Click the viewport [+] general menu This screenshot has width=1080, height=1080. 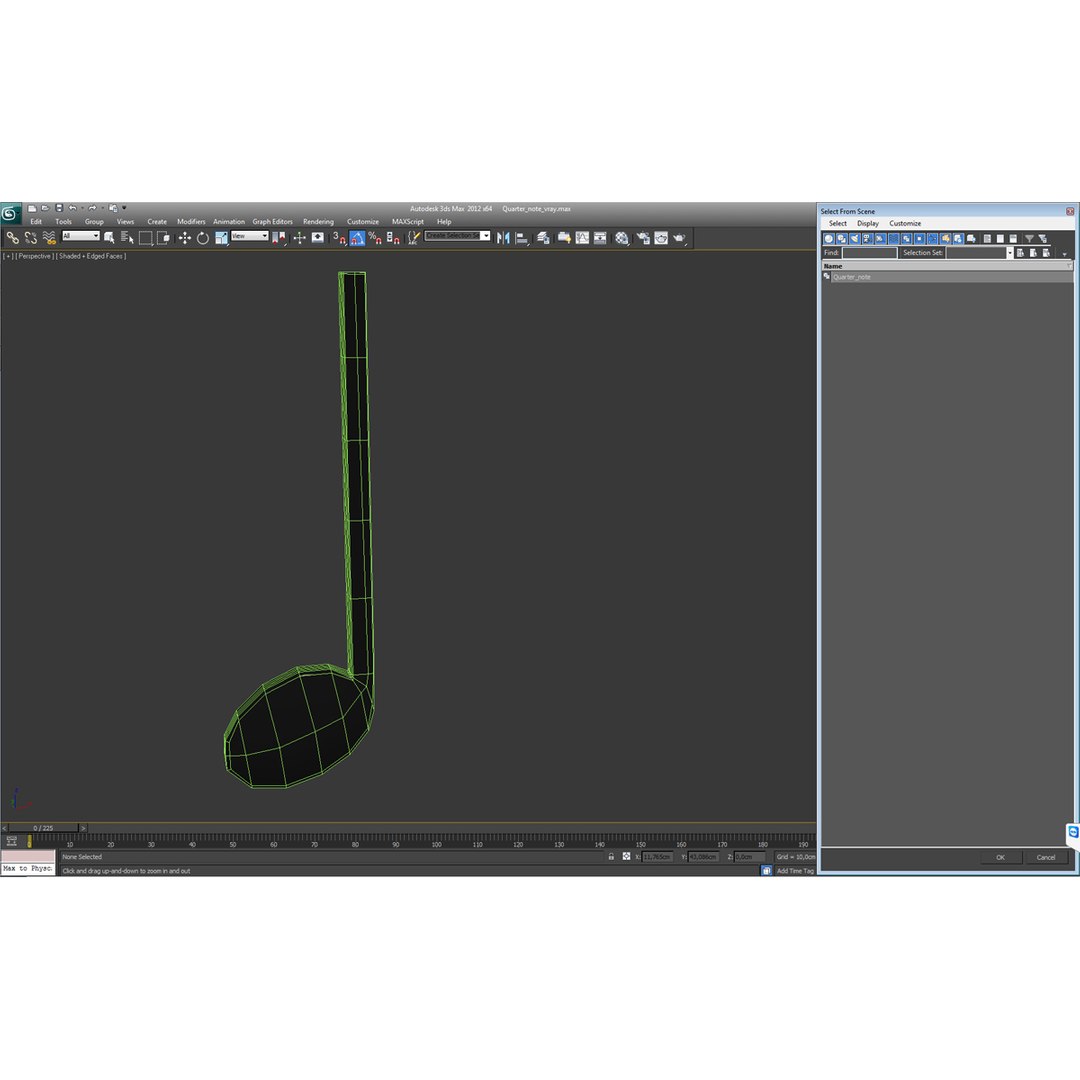pos(8,256)
